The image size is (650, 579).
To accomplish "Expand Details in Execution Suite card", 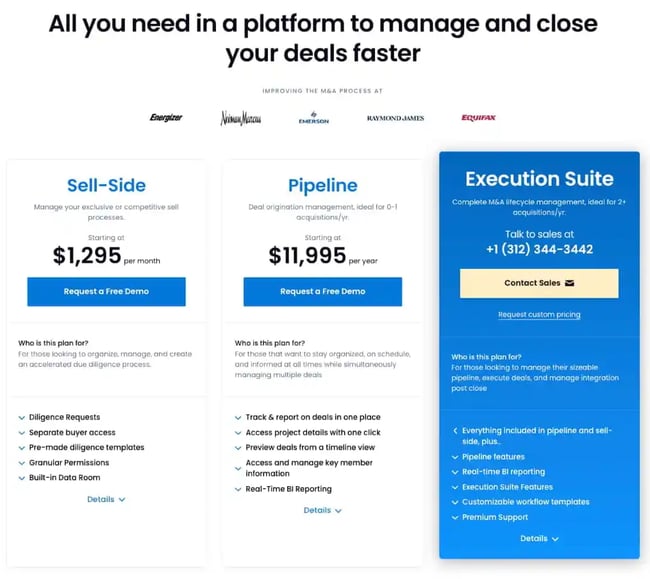I will click(539, 538).
